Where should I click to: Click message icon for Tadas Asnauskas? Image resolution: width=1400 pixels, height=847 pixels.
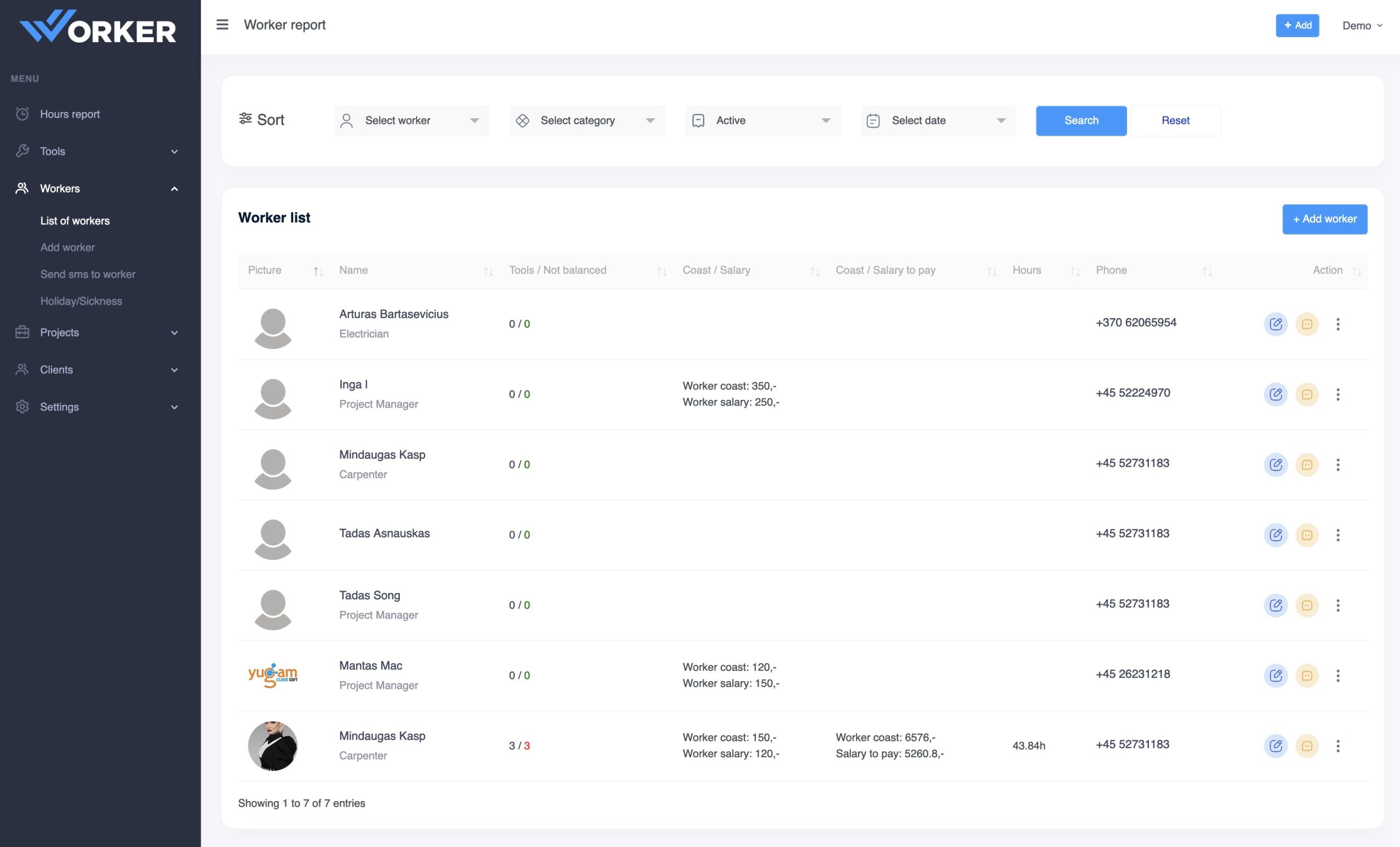click(1306, 535)
